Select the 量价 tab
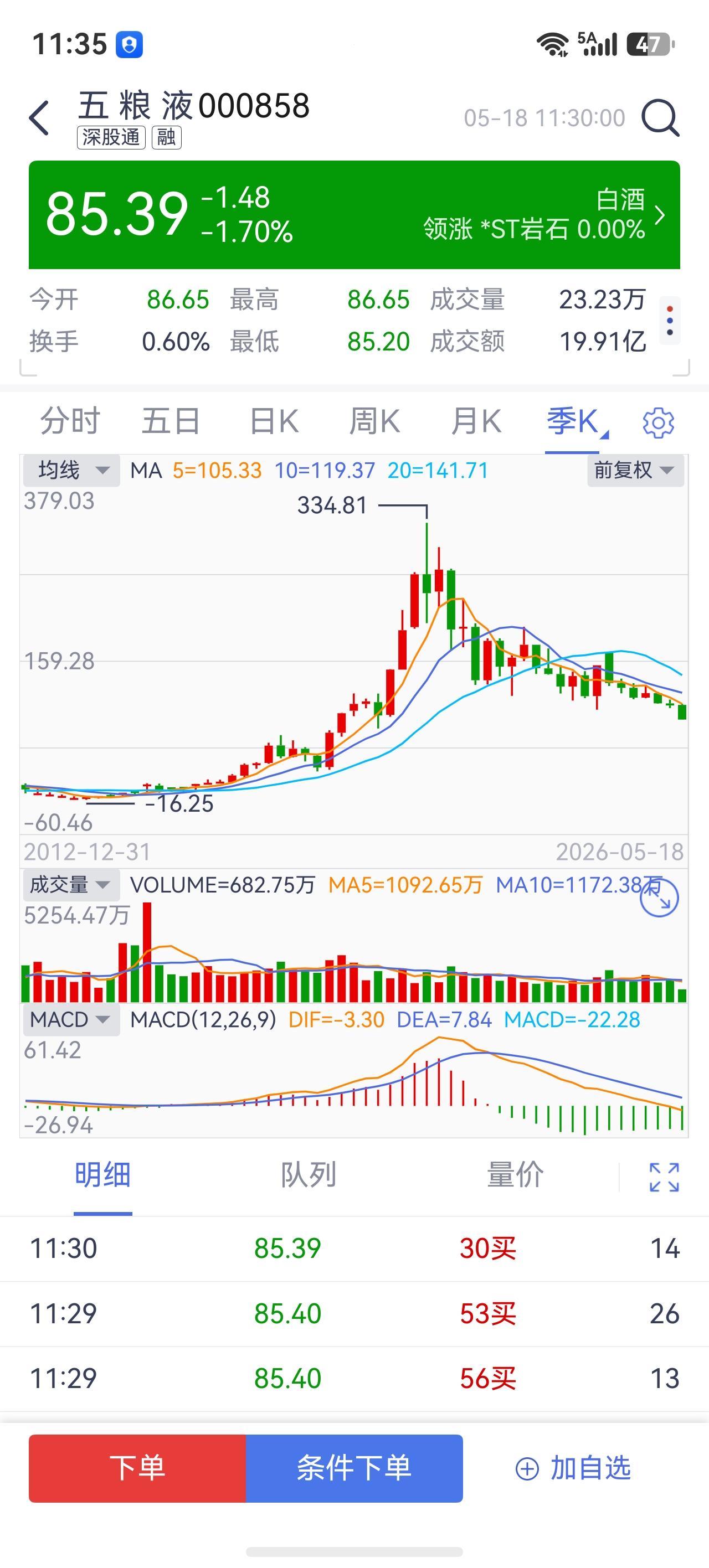Viewport: 709px width, 1568px height. click(x=515, y=1175)
